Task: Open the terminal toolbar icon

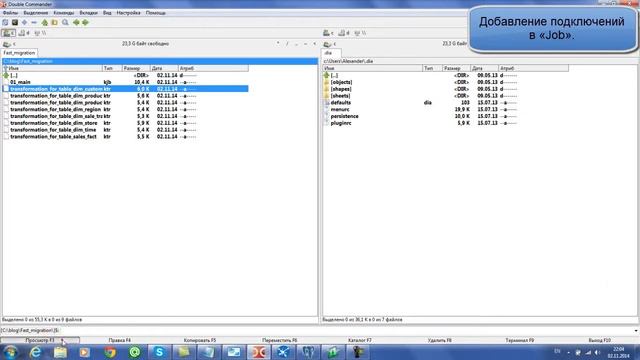Action: click(x=15, y=22)
